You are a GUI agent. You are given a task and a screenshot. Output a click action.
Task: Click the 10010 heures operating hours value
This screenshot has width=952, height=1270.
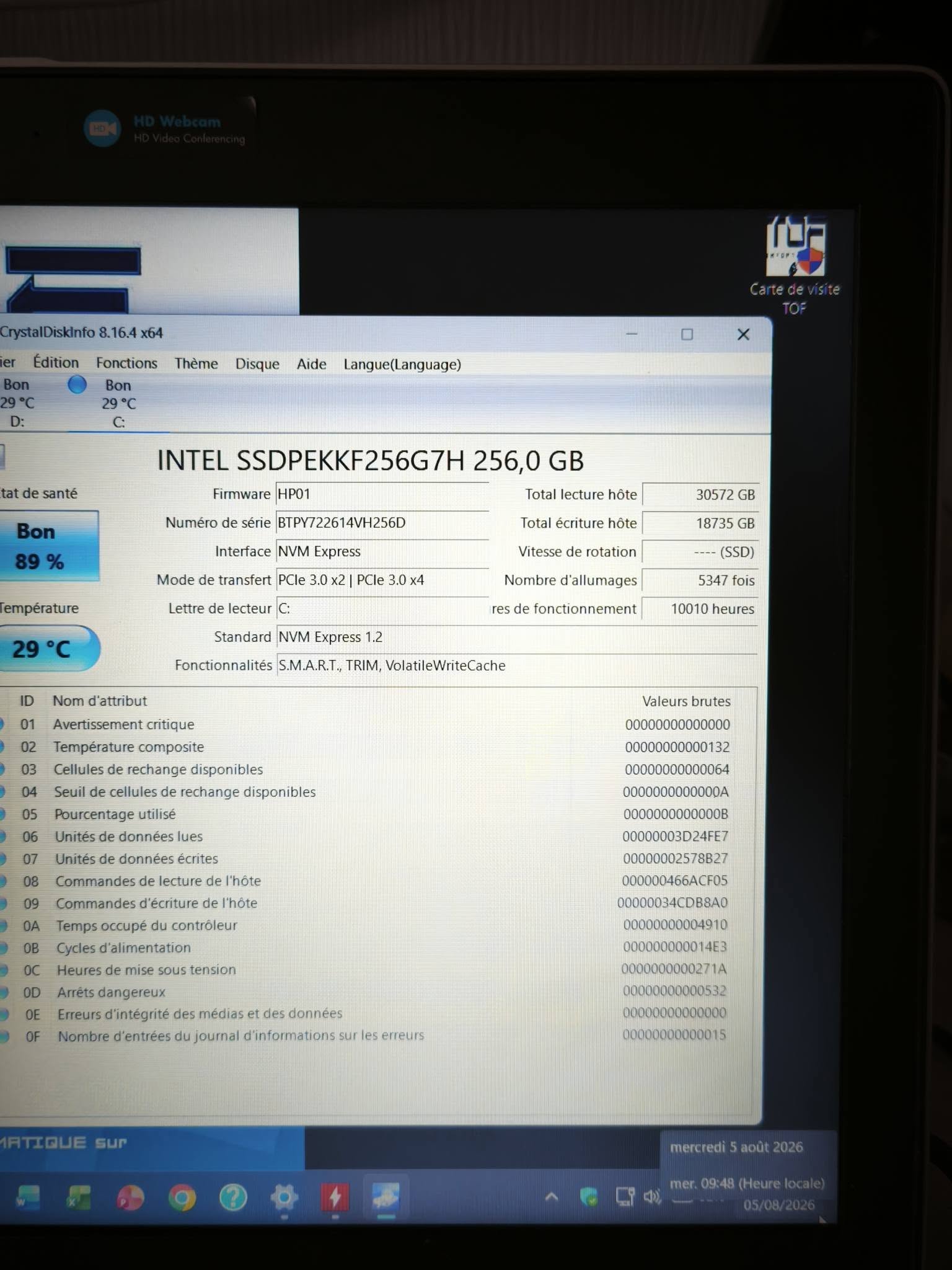coord(700,608)
